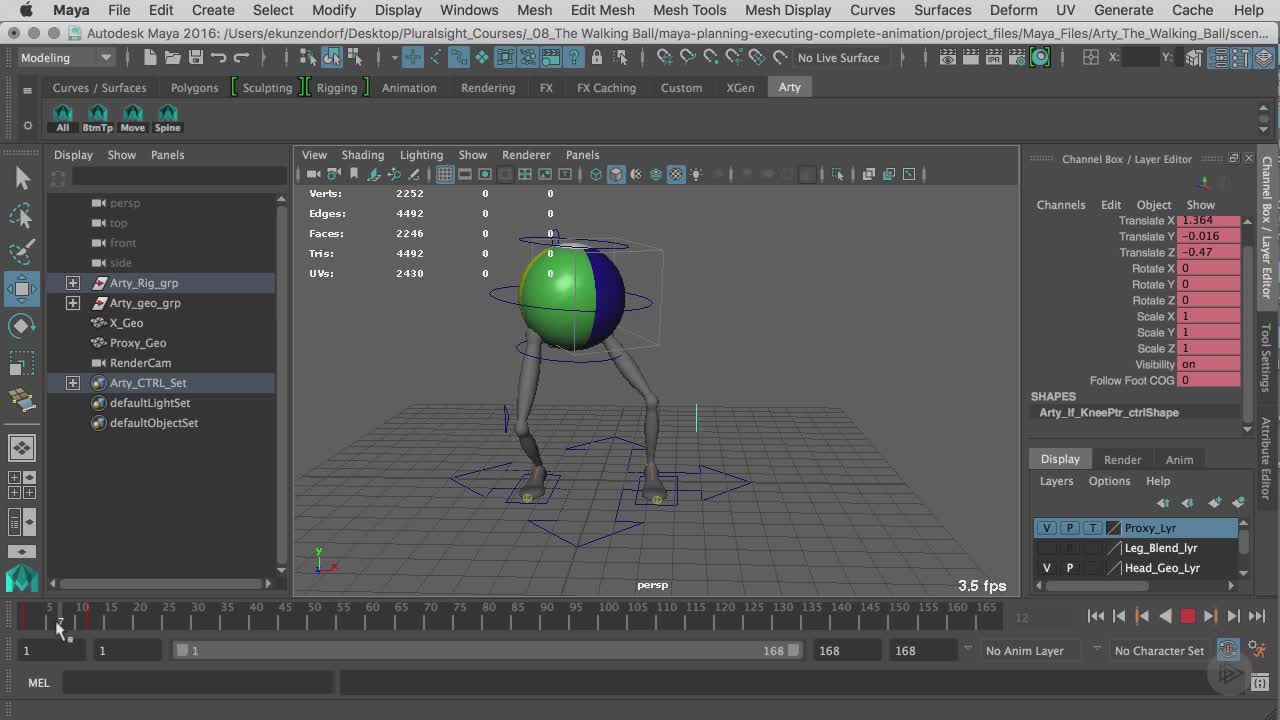This screenshot has height=720, width=1280.
Task: Open the No Anim Layer dropdown
Action: click(x=1031, y=650)
